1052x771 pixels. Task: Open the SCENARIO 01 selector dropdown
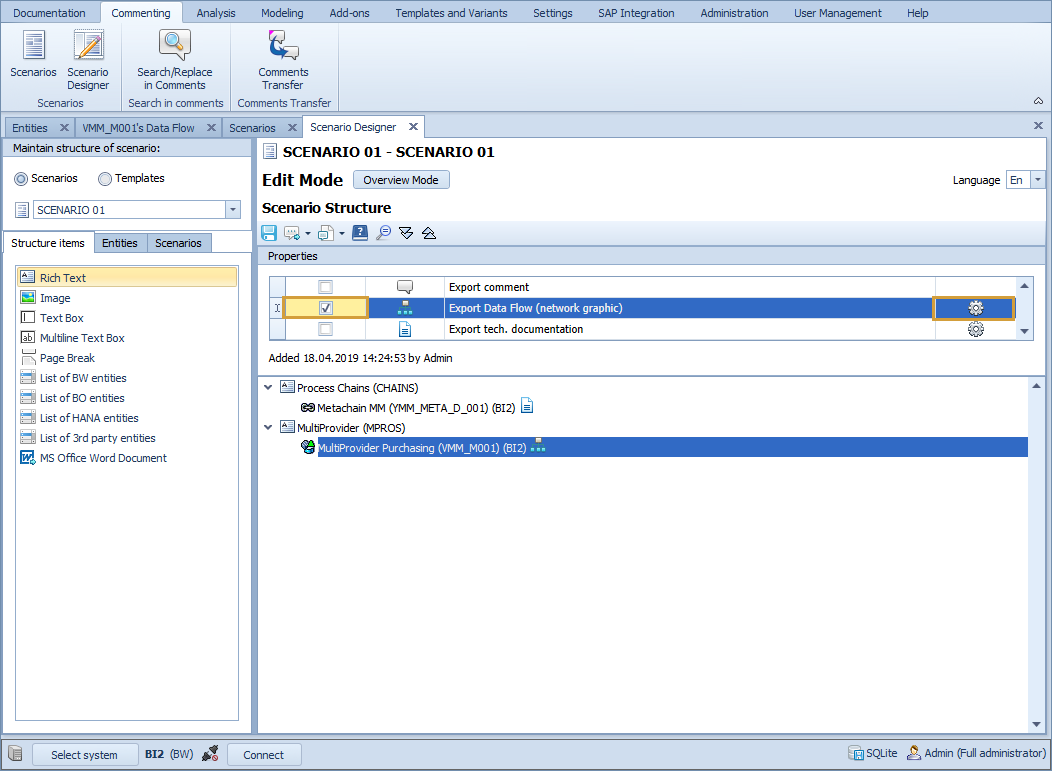[232, 210]
